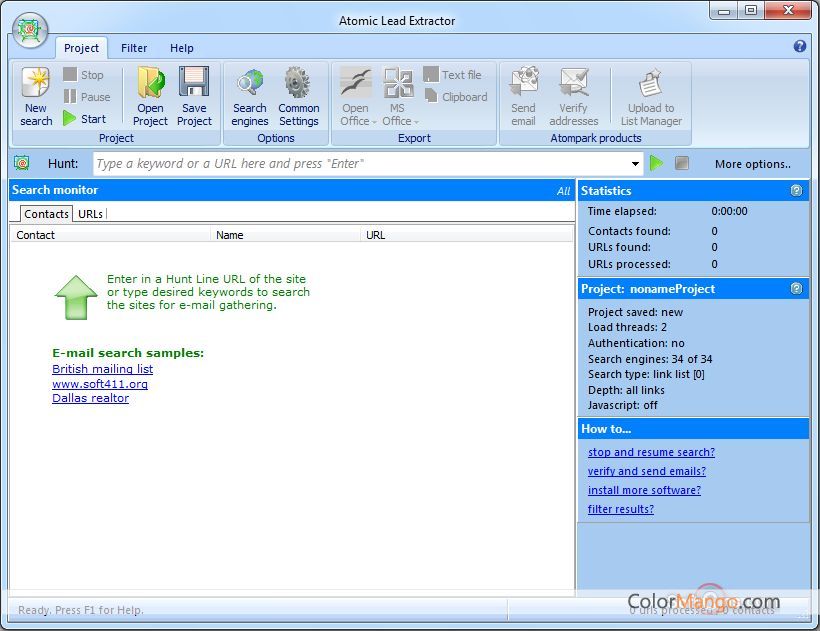The width and height of the screenshot is (820, 631).
Task: Expand the Hunt keyword dropdown arrow
Action: coord(635,164)
